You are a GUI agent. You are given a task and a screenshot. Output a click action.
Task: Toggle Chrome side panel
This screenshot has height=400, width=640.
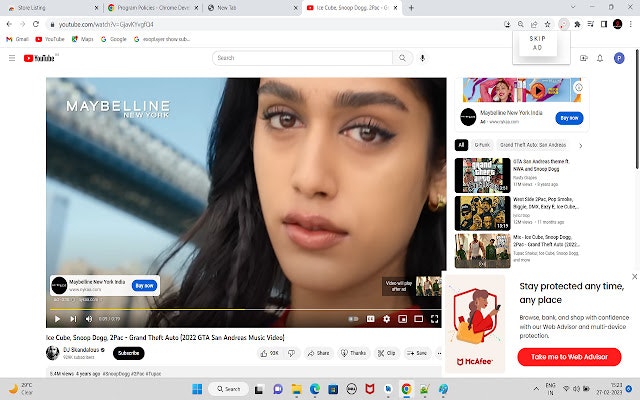click(x=604, y=24)
